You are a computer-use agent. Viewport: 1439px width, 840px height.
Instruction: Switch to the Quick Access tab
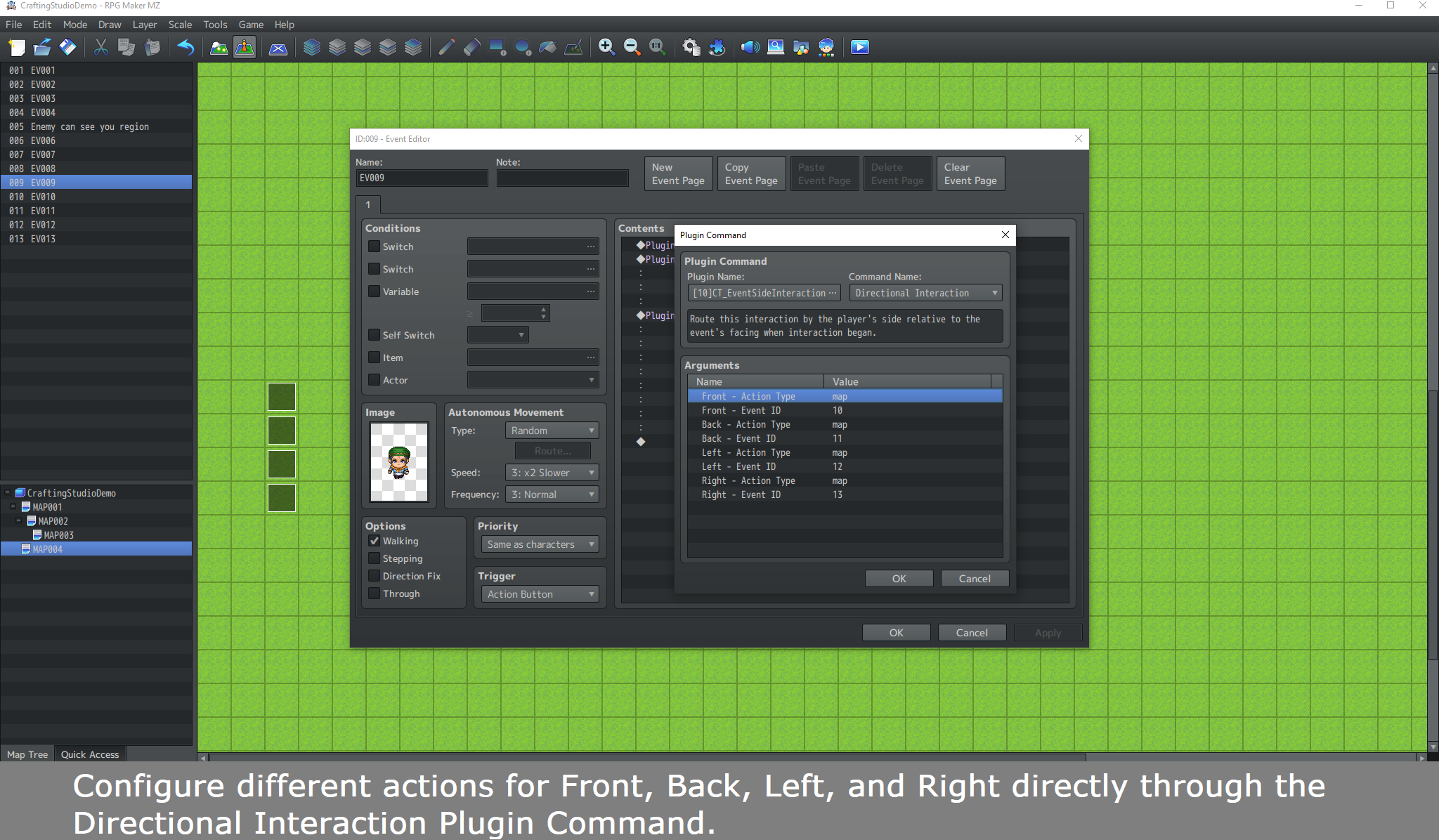click(90, 754)
